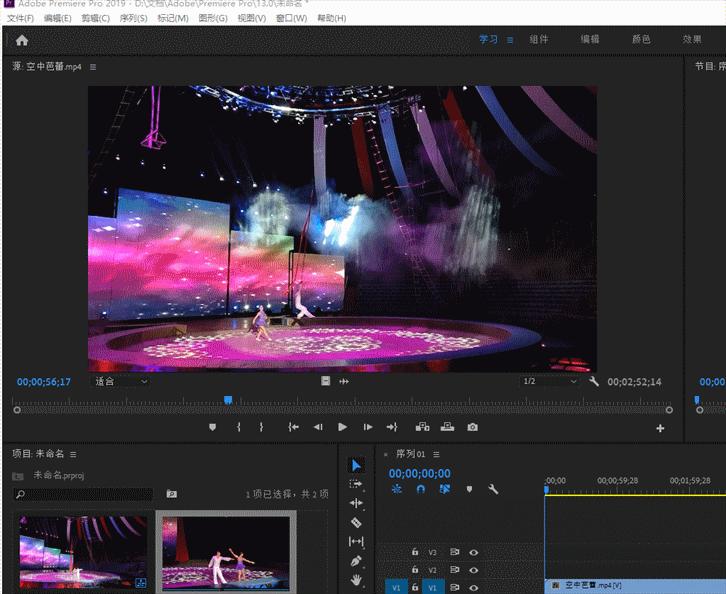The height and width of the screenshot is (594, 726).
Task: Open playback resolution 1/2 dropdown
Action: [550, 381]
